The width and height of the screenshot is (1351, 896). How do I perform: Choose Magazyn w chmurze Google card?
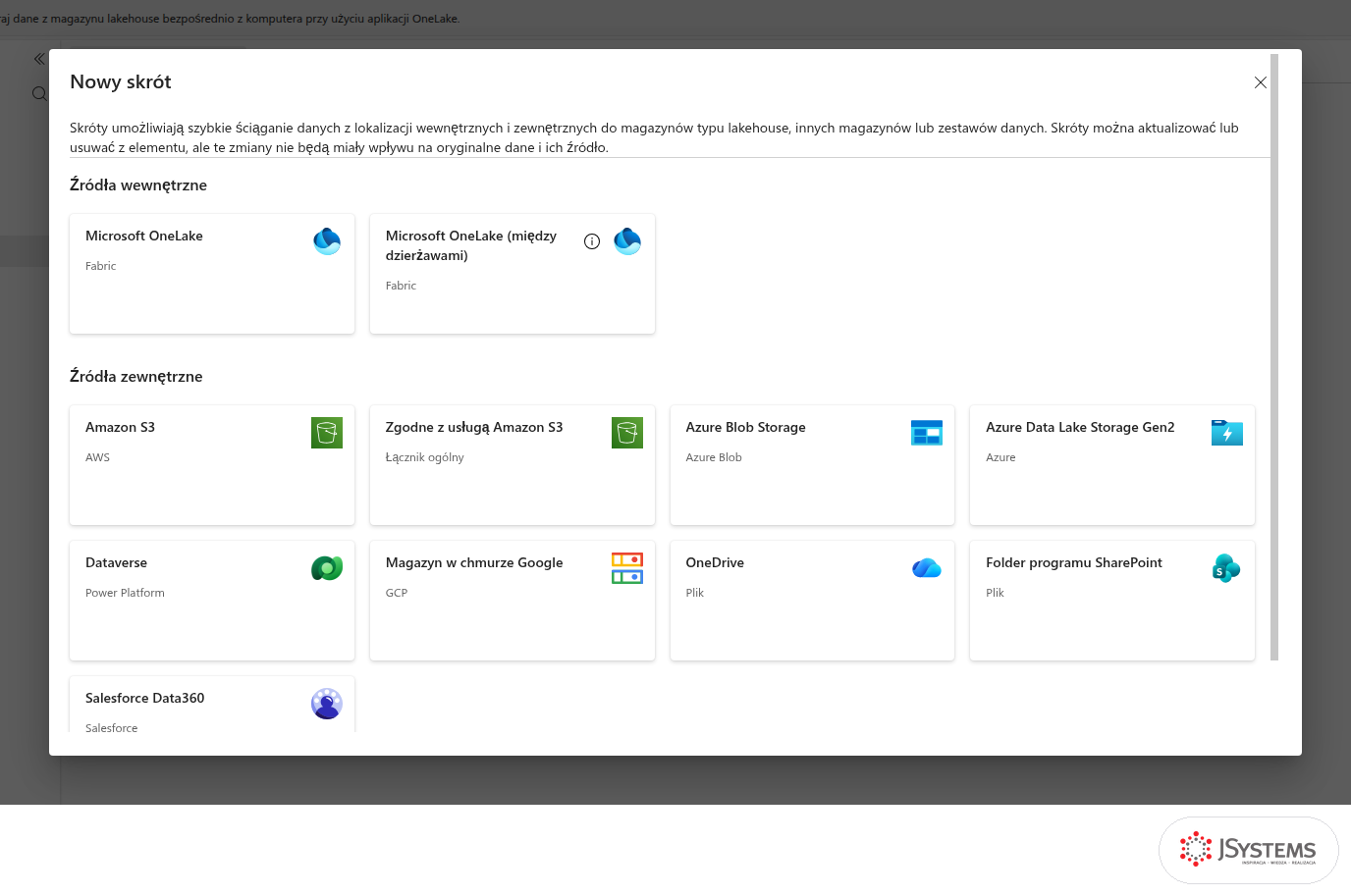click(x=513, y=601)
